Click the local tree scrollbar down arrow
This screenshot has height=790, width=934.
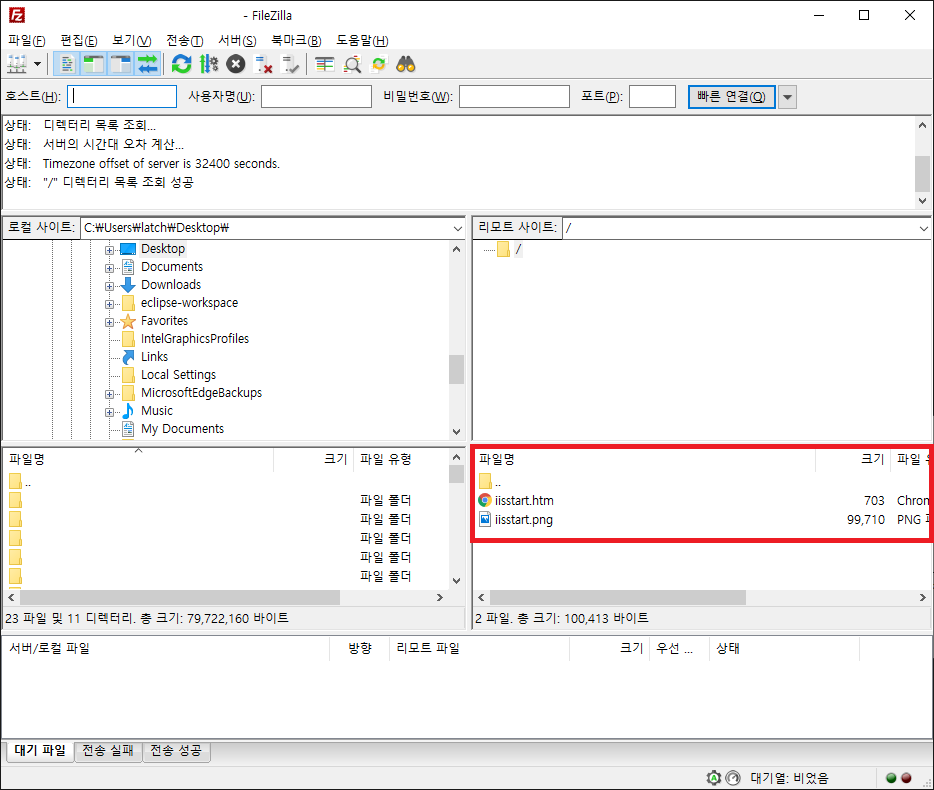[456, 432]
